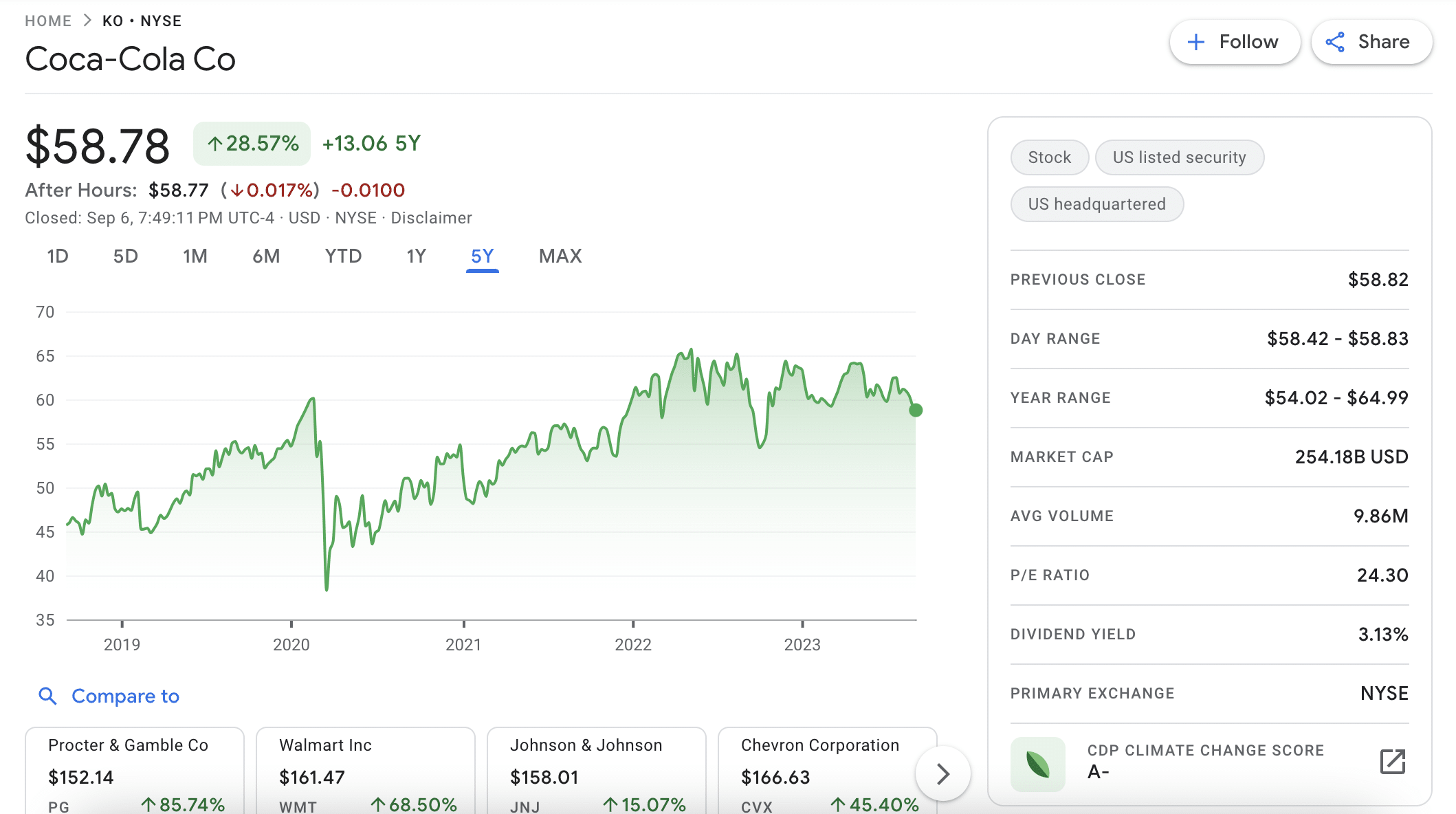Click the share network icon

click(x=1335, y=42)
